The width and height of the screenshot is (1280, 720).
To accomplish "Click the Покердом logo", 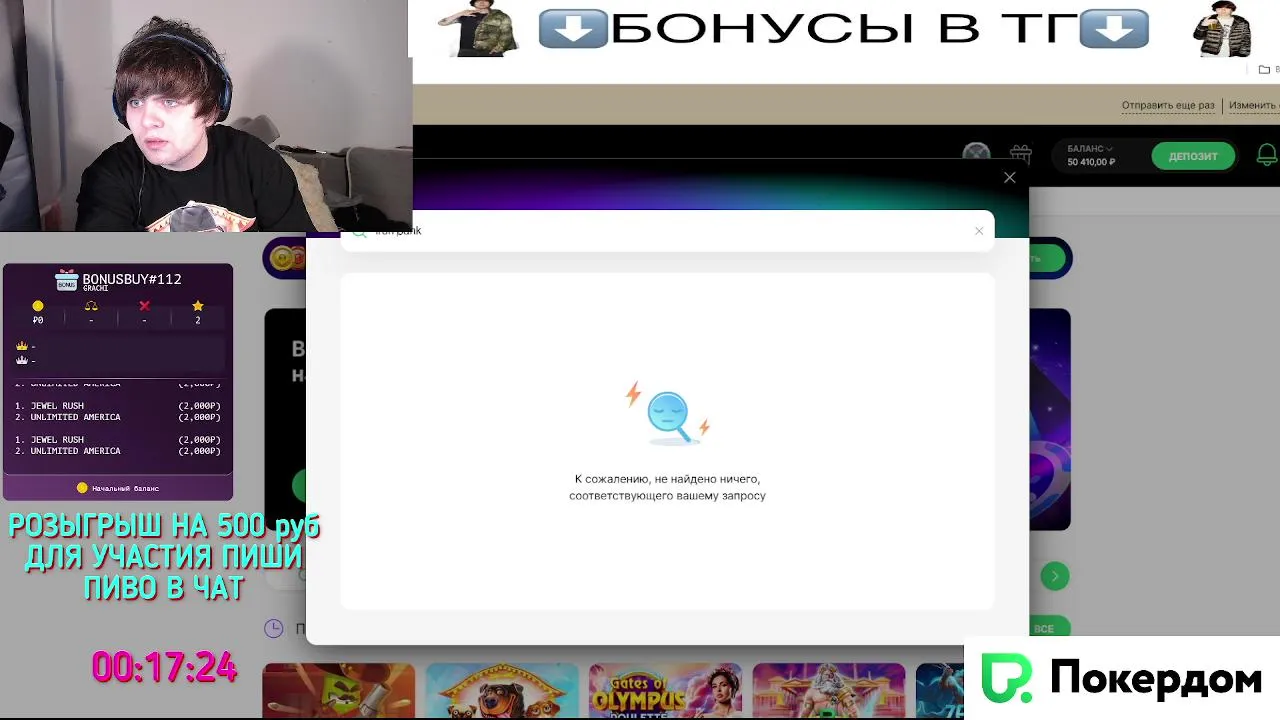I will pos(1121,679).
